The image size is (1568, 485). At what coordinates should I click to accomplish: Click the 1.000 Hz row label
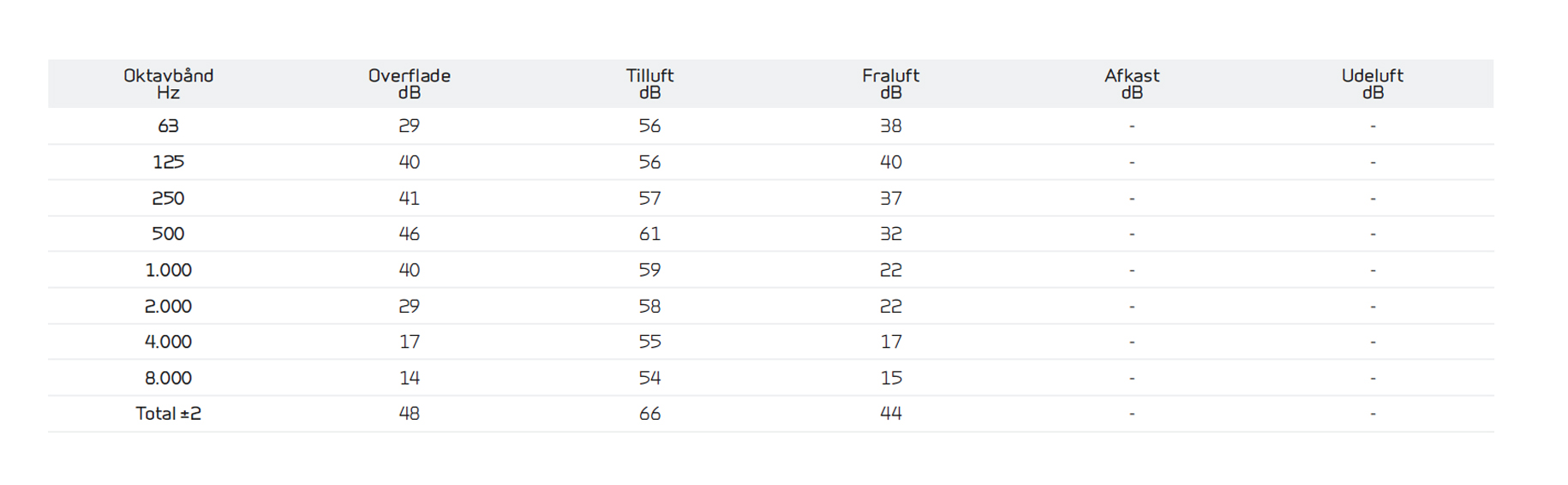coord(168,270)
